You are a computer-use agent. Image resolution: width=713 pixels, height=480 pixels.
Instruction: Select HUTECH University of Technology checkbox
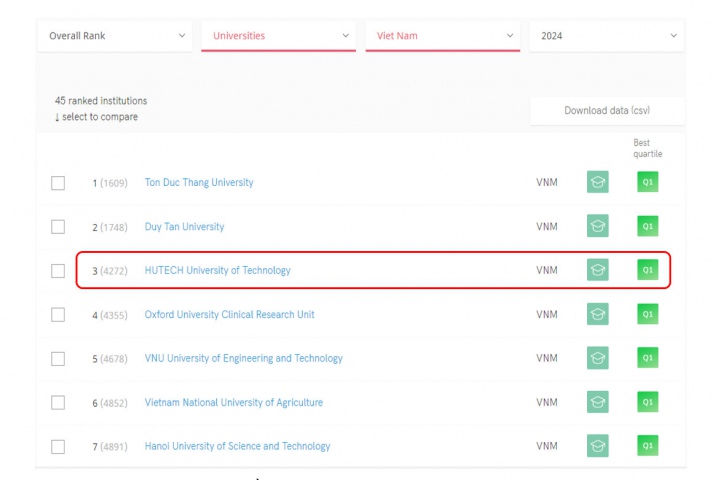[x=58, y=271]
